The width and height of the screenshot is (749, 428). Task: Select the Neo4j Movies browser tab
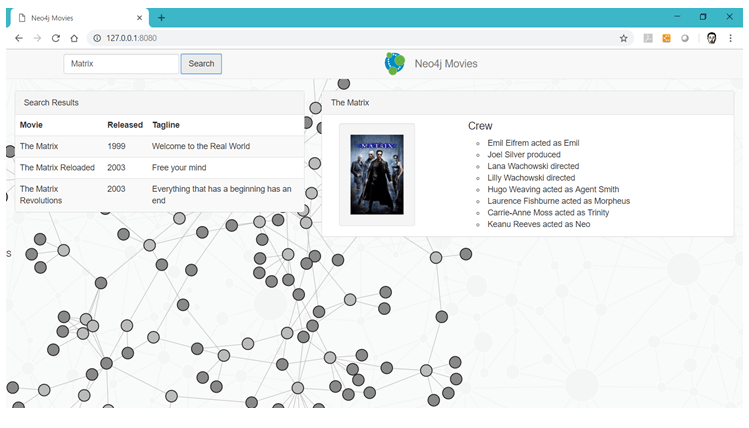[x=79, y=18]
